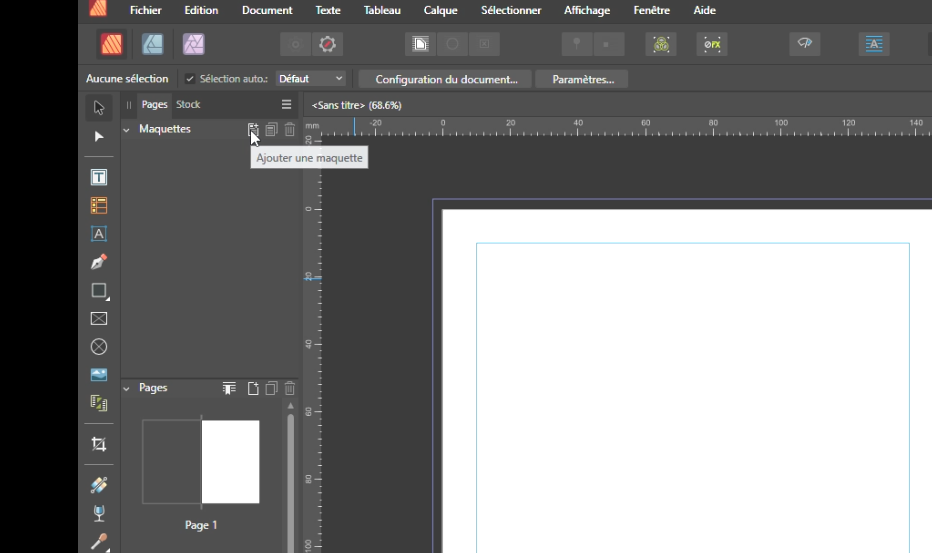Click Configuration du document button
932x553 pixels.
pos(446,79)
